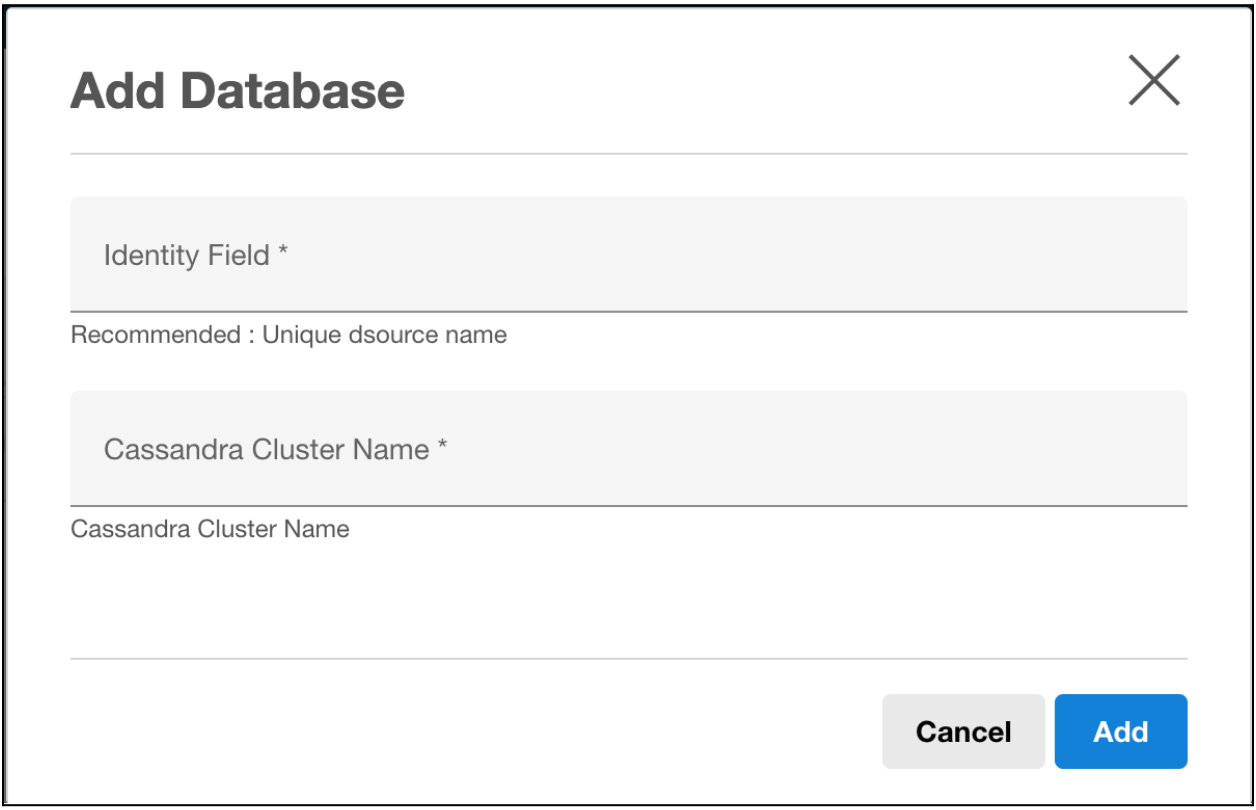Click blank area below Cassandra helper text
The width and height of the screenshot is (1256, 810).
click(628, 595)
